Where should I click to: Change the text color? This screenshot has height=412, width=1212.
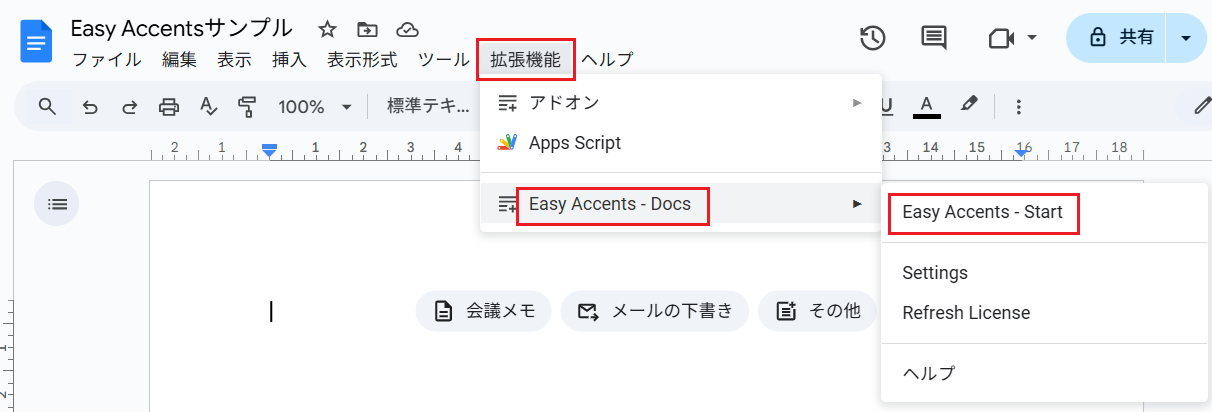(x=927, y=106)
